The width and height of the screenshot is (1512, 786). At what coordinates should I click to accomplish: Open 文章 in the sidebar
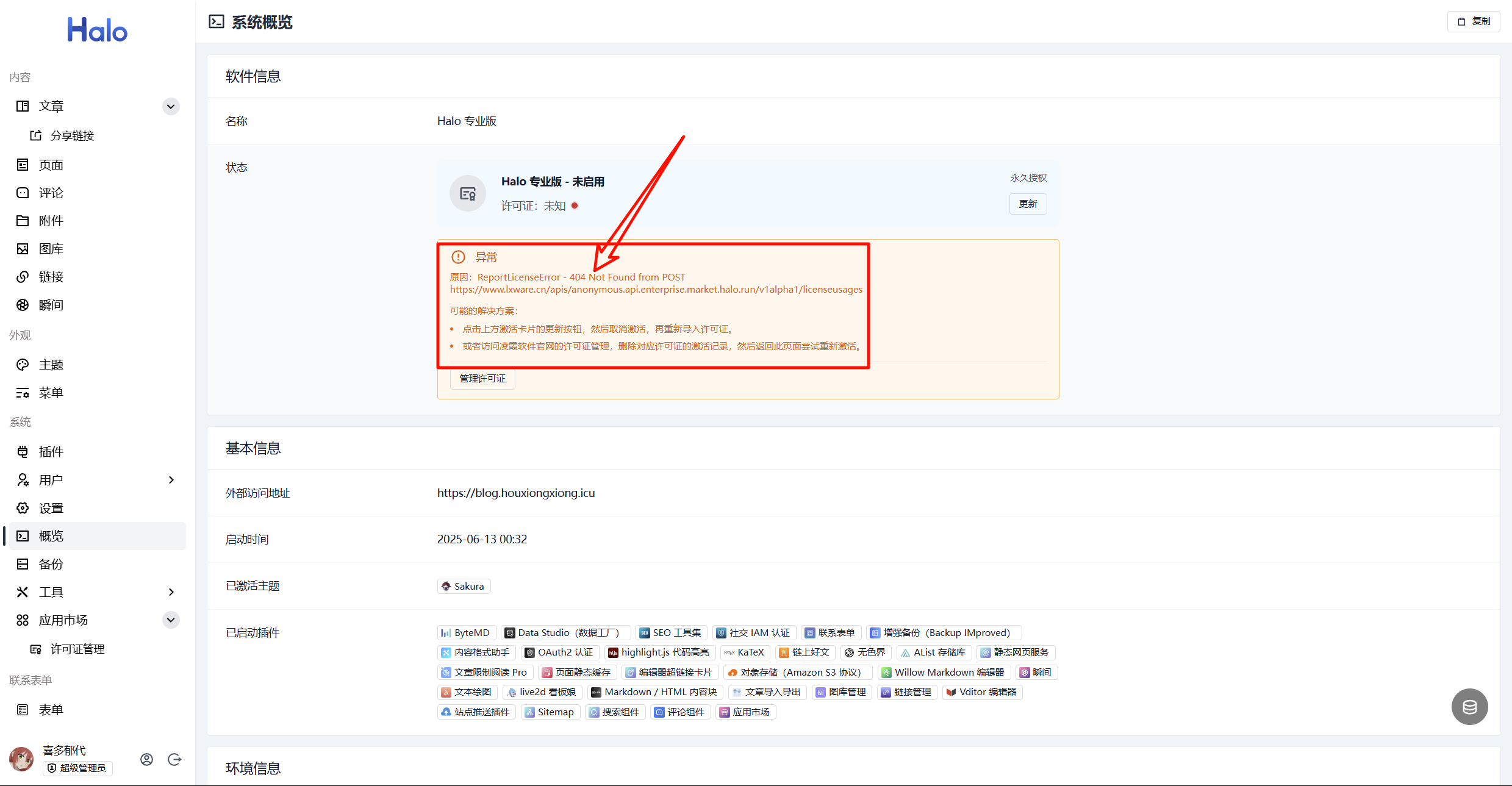click(x=51, y=106)
